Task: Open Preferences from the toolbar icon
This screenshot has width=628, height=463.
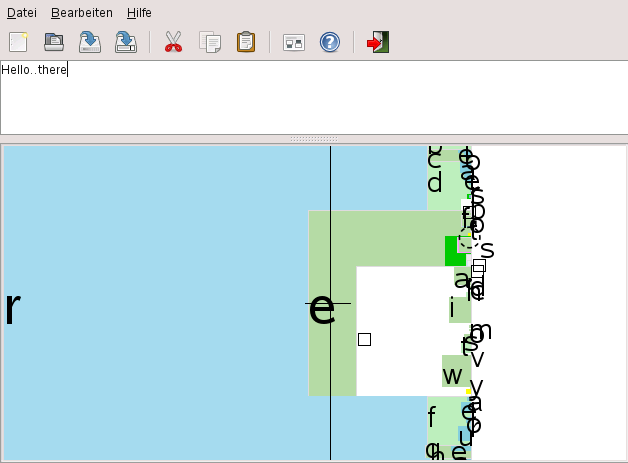Action: coord(294,42)
